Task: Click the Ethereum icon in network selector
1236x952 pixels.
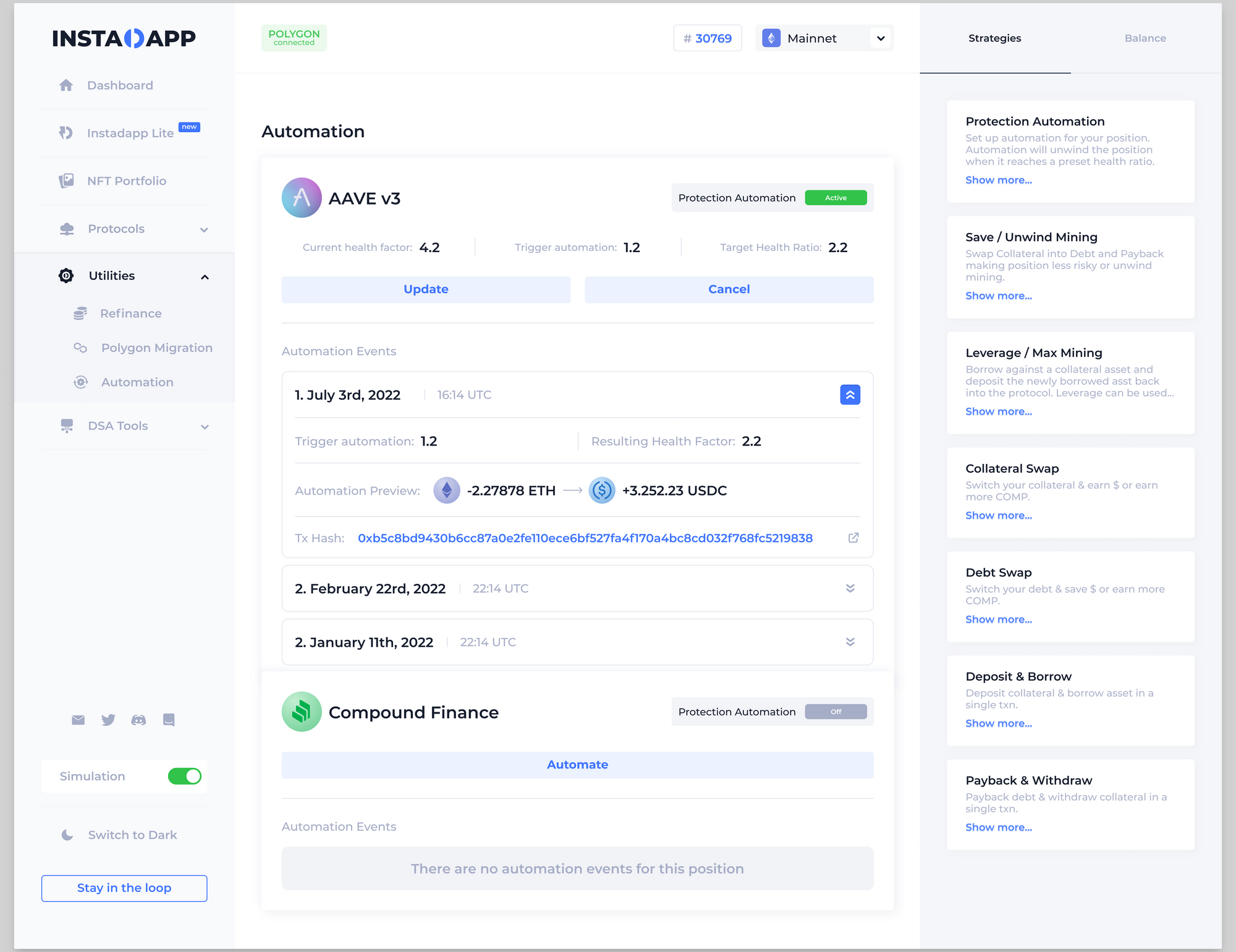Action: (771, 38)
